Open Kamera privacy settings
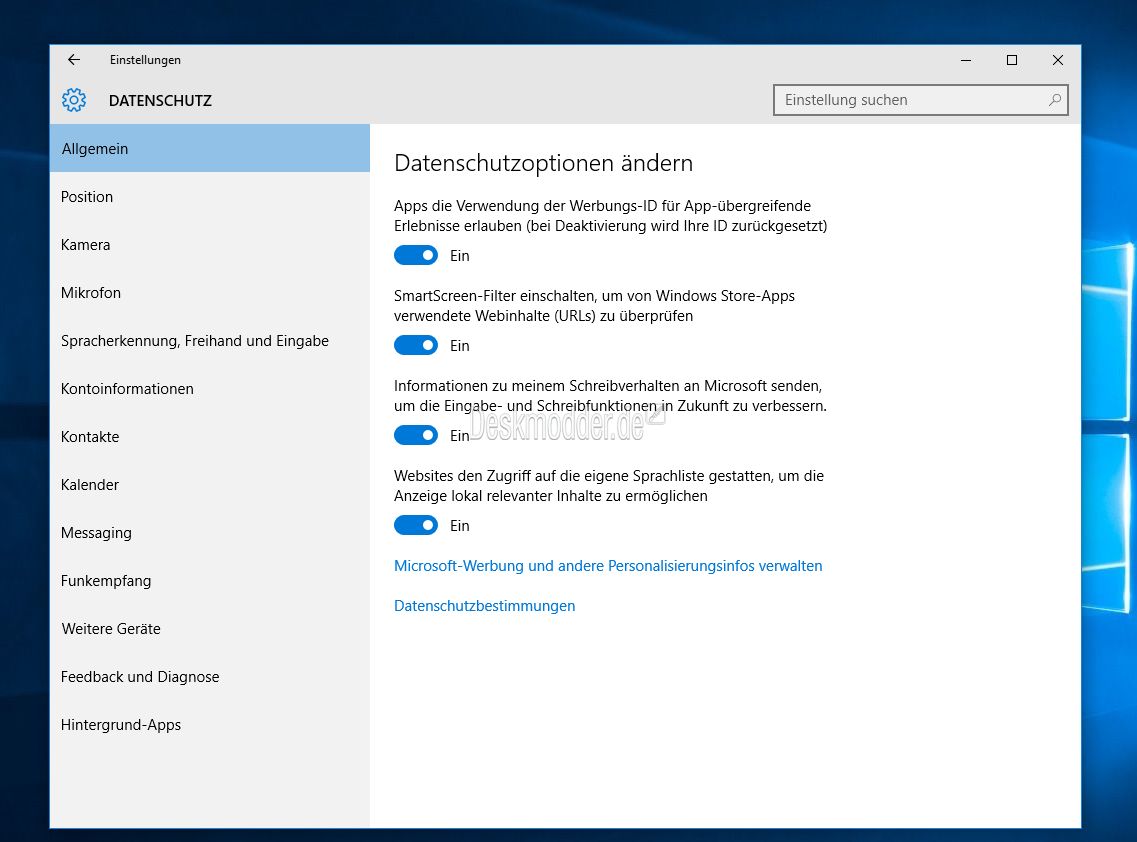 210,244
